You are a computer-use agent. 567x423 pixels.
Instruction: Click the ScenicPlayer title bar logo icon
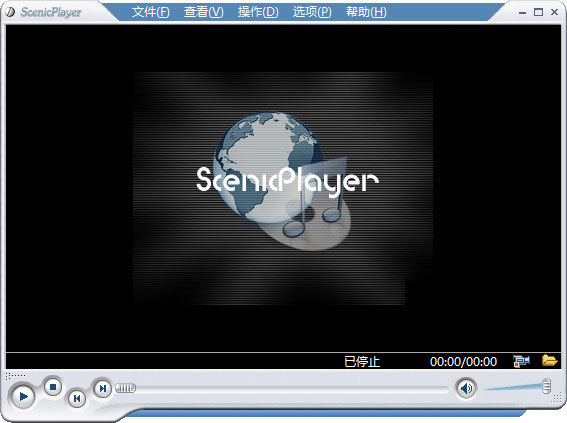[10, 12]
